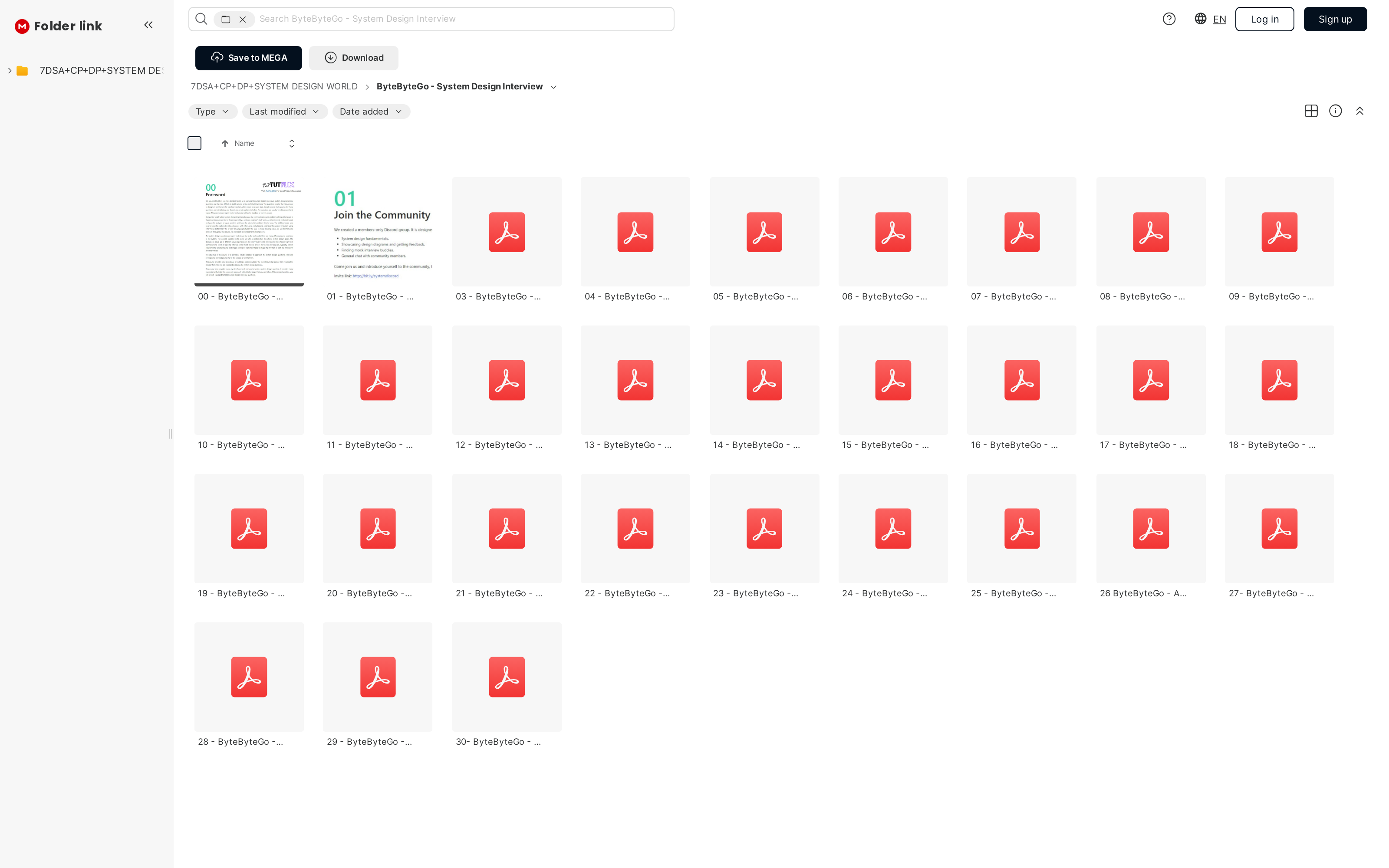Click the Sign up button

(x=1335, y=19)
